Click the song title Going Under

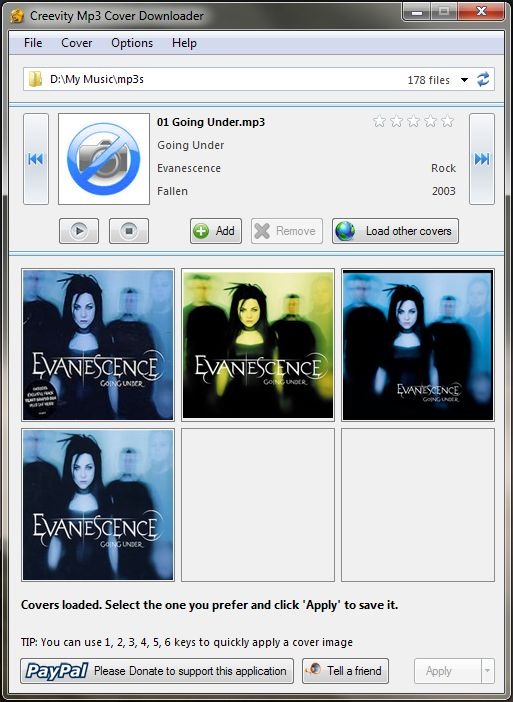(191, 145)
